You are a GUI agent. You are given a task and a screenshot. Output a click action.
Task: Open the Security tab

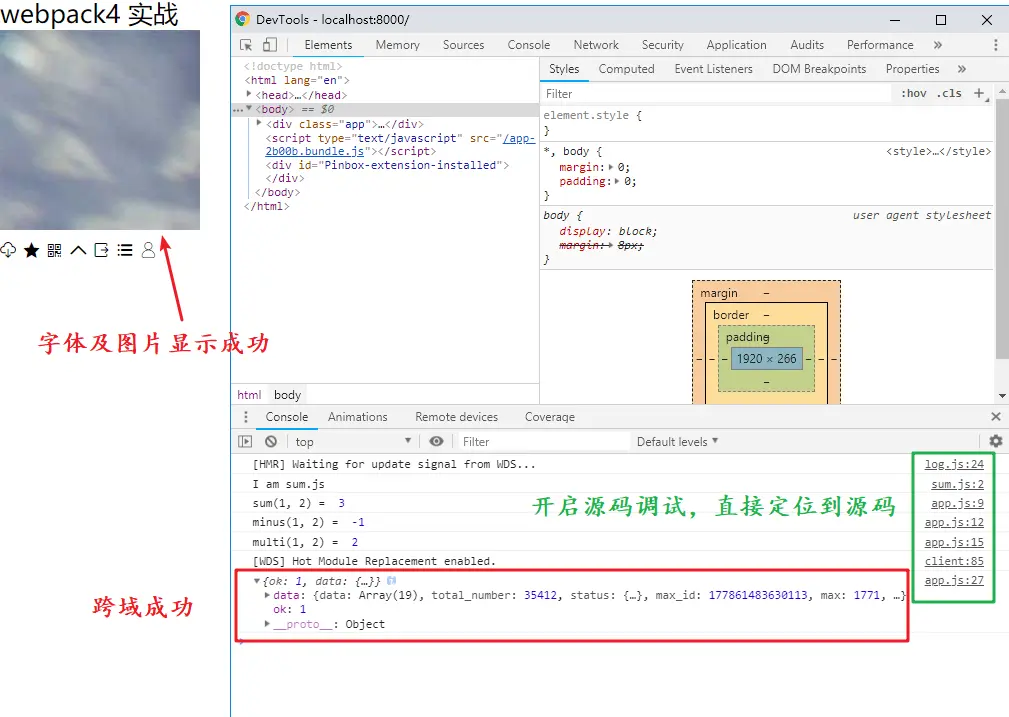point(662,45)
